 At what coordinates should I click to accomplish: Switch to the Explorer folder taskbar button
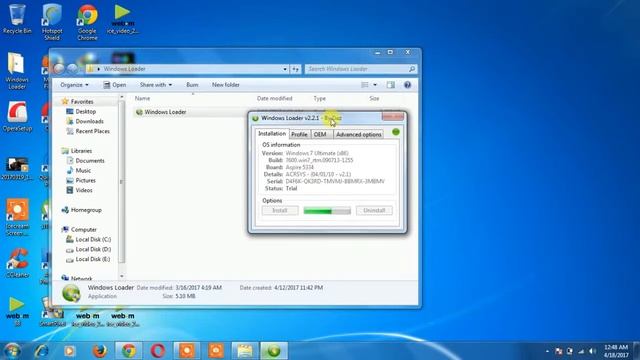click(x=245, y=351)
